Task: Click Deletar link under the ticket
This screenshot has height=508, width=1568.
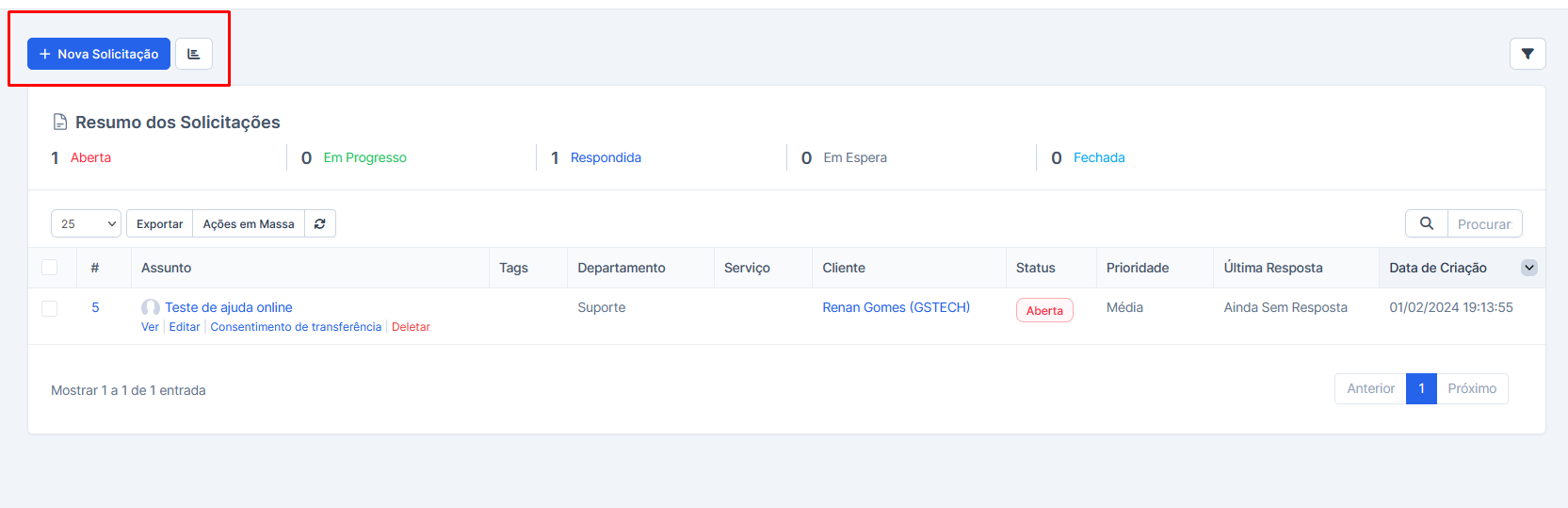Action: click(411, 327)
